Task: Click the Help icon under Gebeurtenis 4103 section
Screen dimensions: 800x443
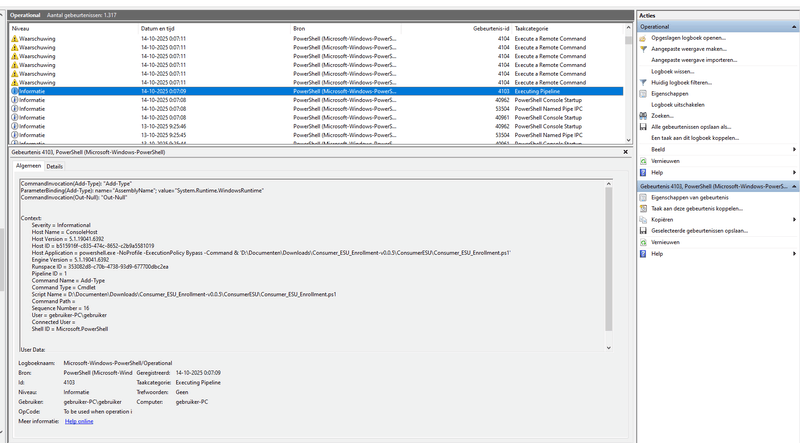Action: coord(643,254)
